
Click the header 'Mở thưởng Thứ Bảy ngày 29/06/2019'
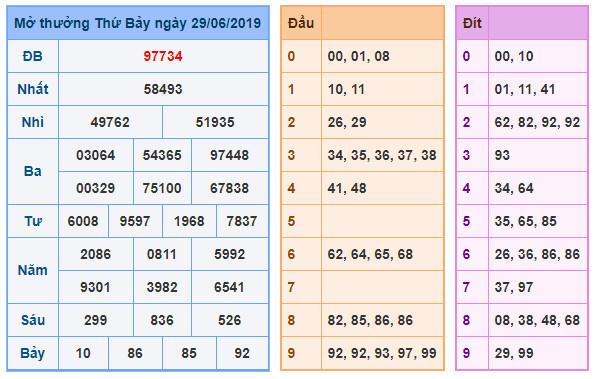[138, 23]
